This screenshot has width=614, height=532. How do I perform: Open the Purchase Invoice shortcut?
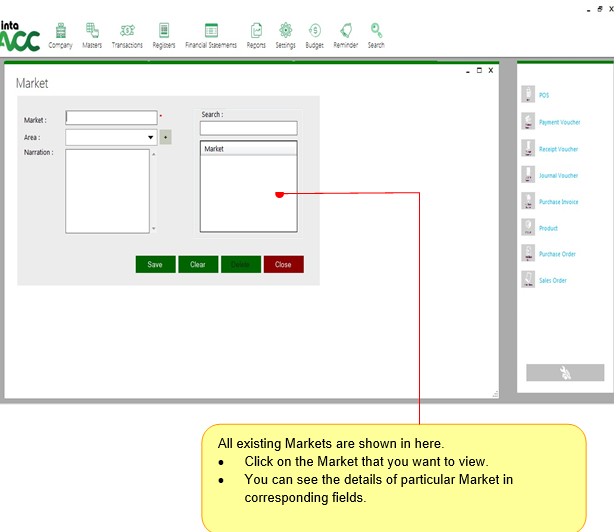(558, 202)
